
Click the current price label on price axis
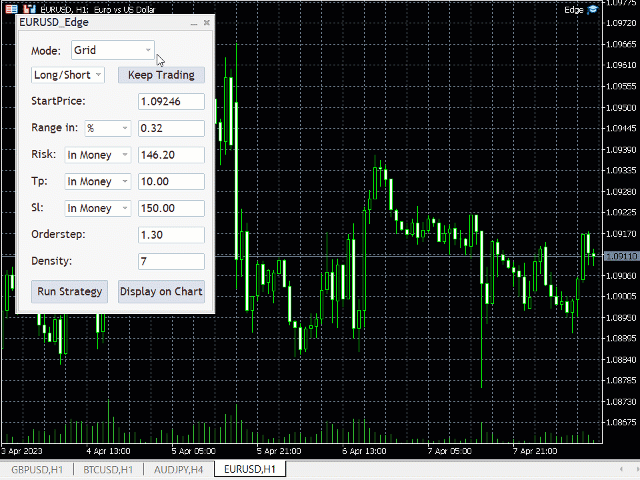click(x=621, y=256)
